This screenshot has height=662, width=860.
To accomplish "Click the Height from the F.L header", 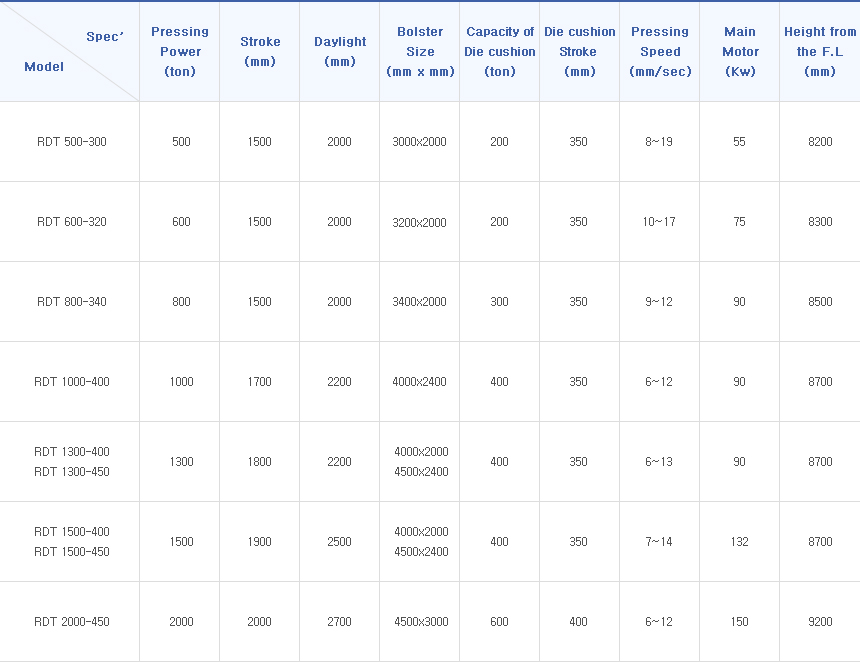I will tap(820, 51).
